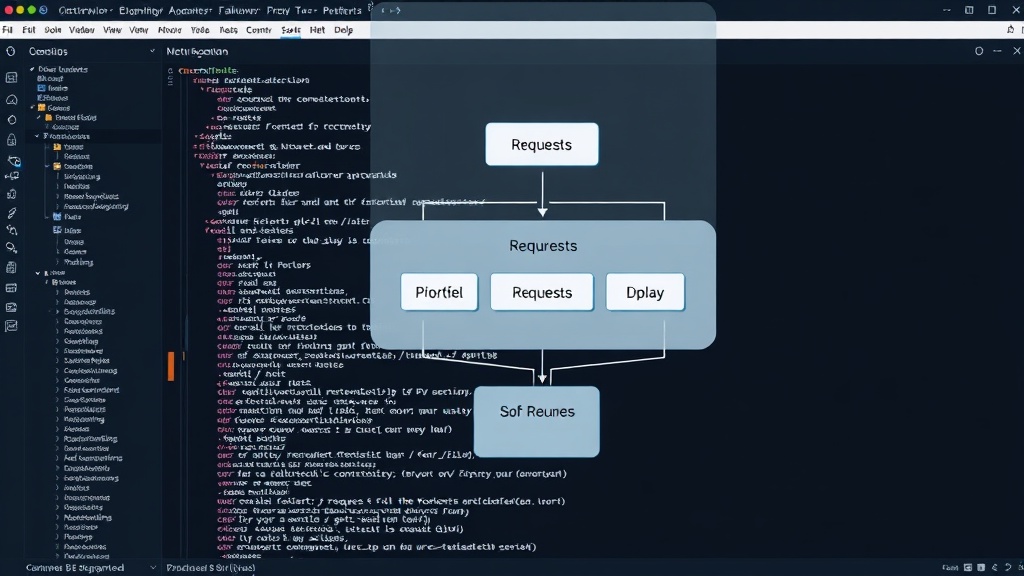Click the forward arrow in title bar center
The height and width of the screenshot is (576, 1024).
tap(397, 10)
